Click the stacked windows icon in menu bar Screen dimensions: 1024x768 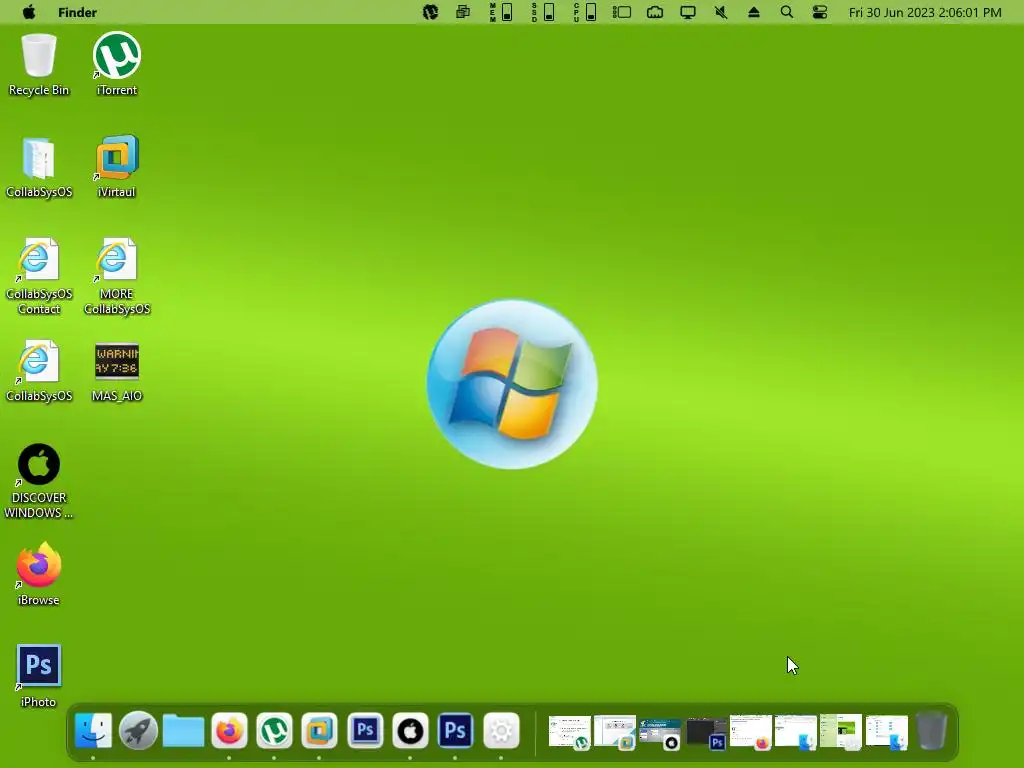point(463,12)
